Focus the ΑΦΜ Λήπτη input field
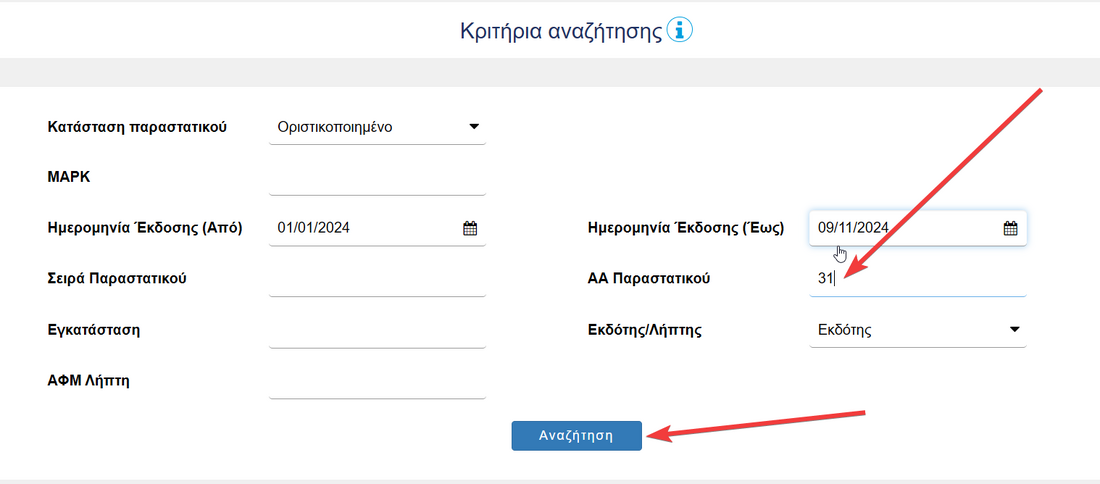The height and width of the screenshot is (484, 1100). point(377,382)
